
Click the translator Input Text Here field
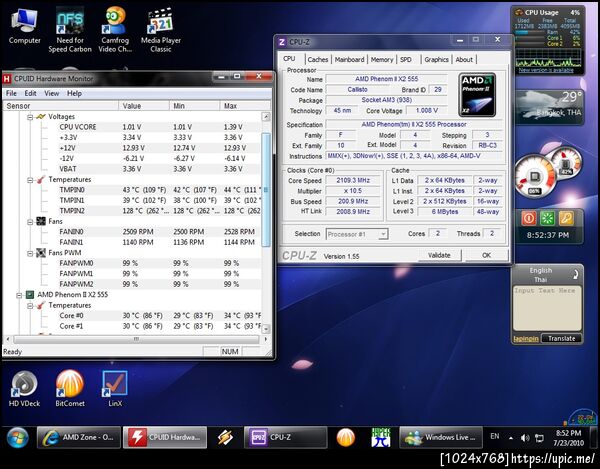tap(547, 308)
